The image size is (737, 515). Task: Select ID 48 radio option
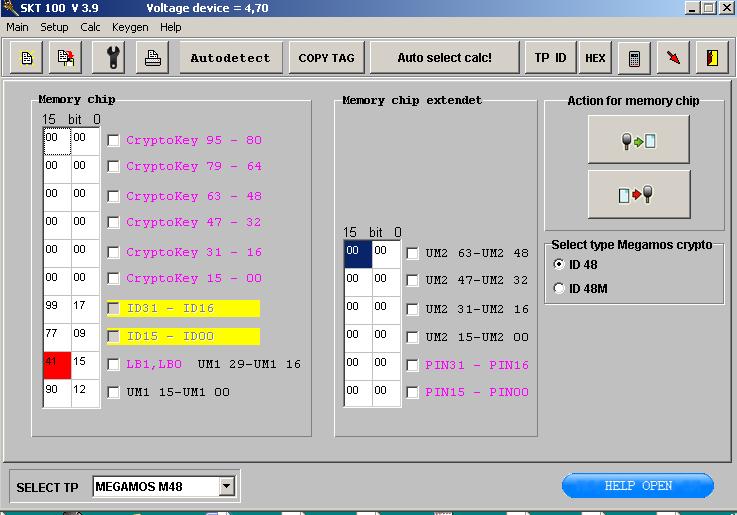click(559, 265)
